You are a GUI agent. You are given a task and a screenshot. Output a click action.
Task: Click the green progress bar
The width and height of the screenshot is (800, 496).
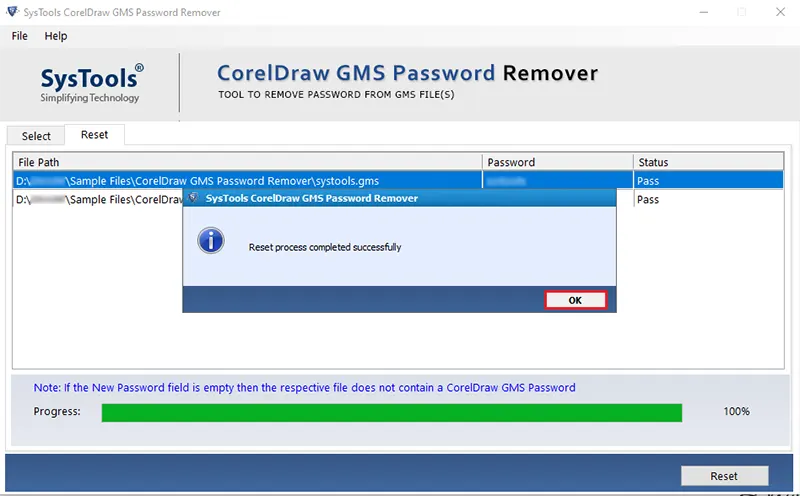(x=392, y=413)
